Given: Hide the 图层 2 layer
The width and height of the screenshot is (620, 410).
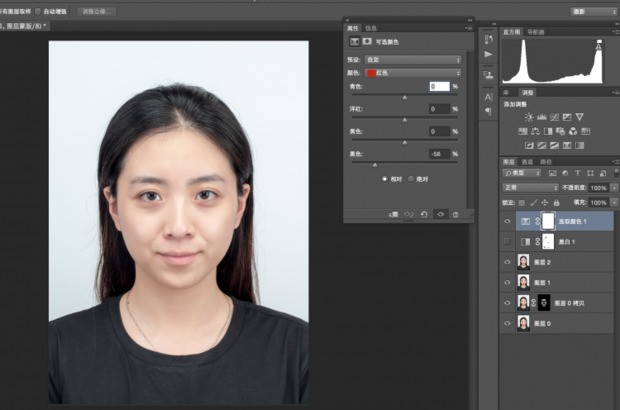Looking at the screenshot, I should click(x=507, y=261).
